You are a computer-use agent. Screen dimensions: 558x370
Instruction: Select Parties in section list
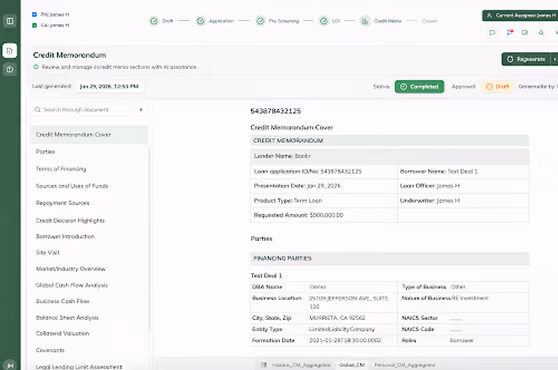click(x=46, y=152)
